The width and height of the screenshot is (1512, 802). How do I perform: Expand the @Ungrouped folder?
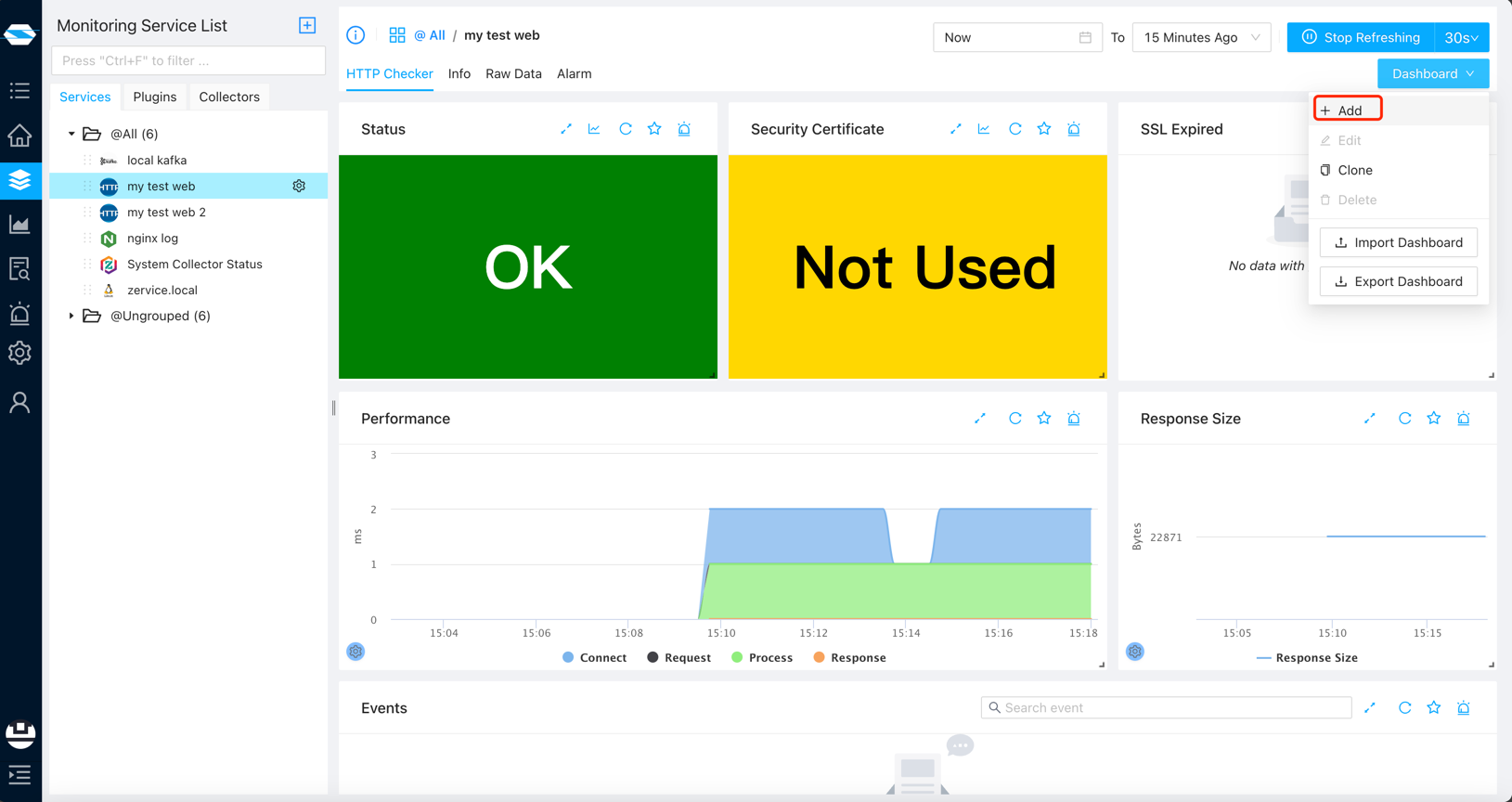pyautogui.click(x=71, y=316)
